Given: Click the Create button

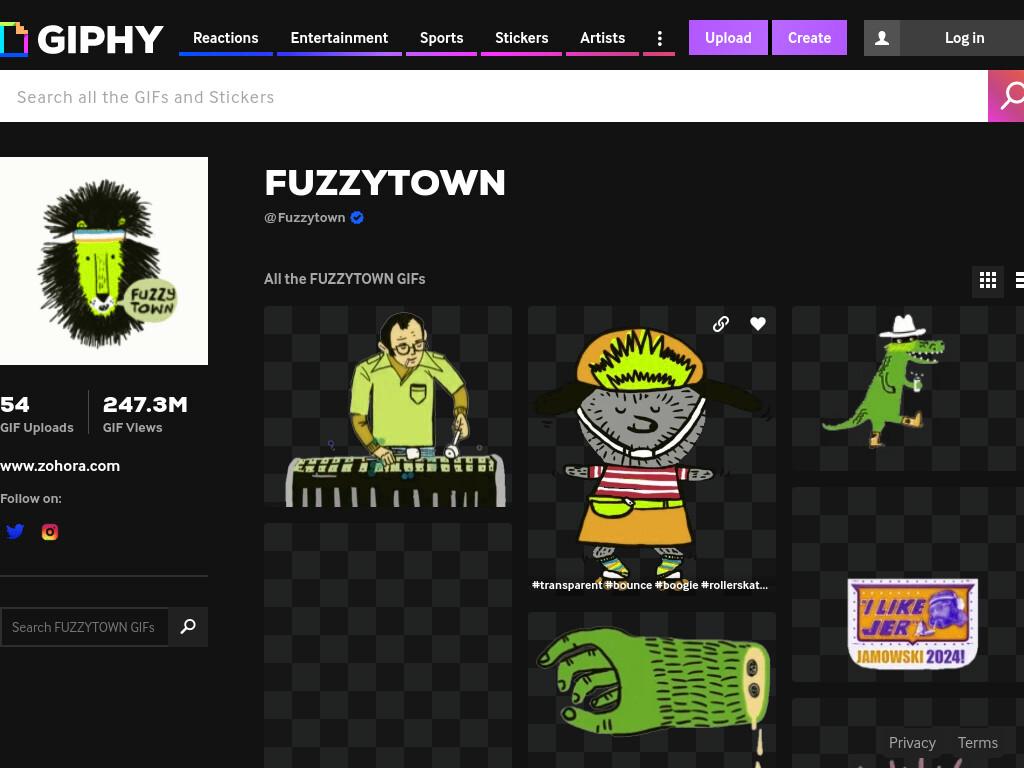Looking at the screenshot, I should click(x=809, y=38).
